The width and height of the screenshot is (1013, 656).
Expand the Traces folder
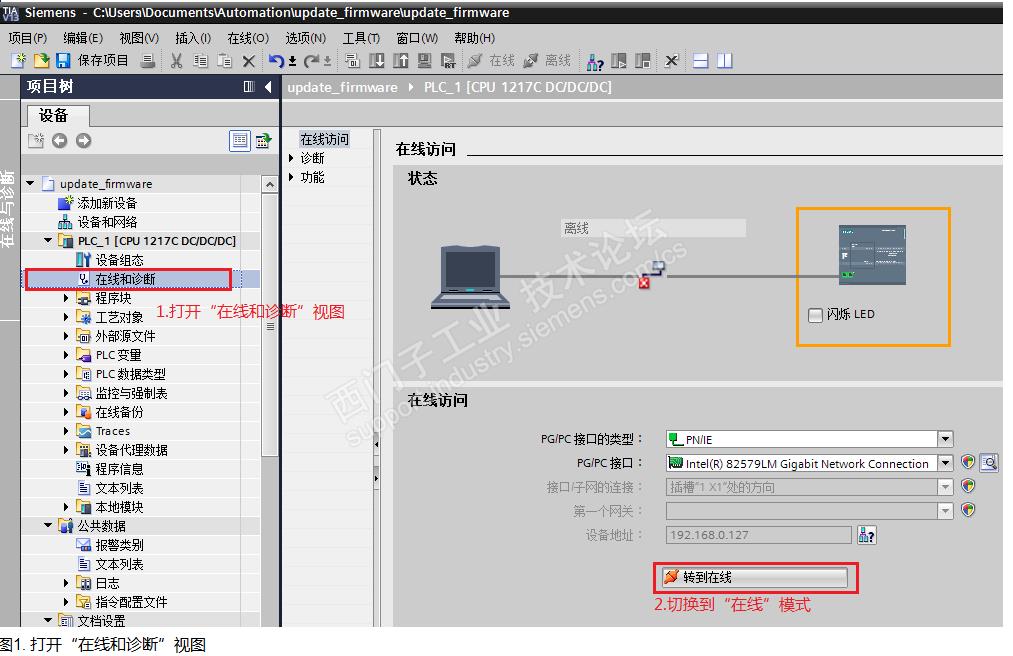pyautogui.click(x=66, y=430)
